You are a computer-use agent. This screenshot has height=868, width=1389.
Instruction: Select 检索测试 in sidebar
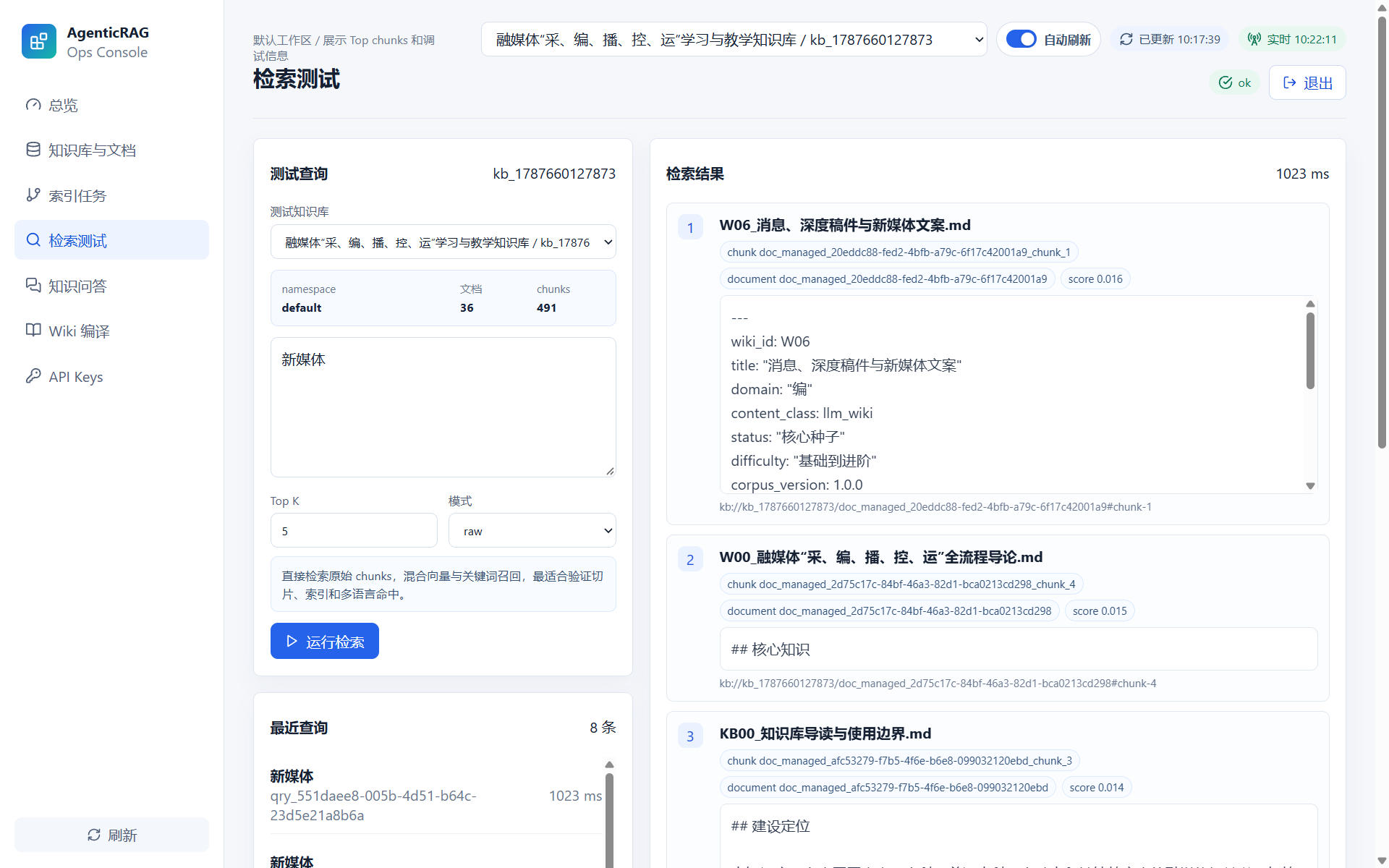coord(111,240)
